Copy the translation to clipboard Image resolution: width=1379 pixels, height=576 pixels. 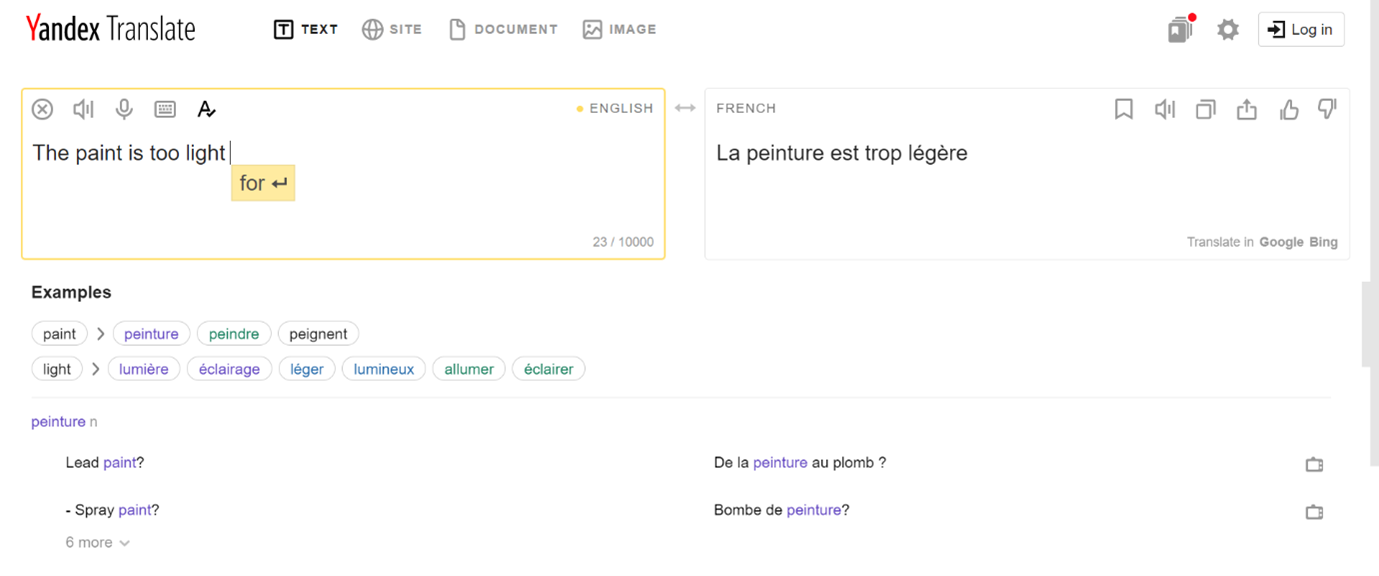pos(1206,109)
